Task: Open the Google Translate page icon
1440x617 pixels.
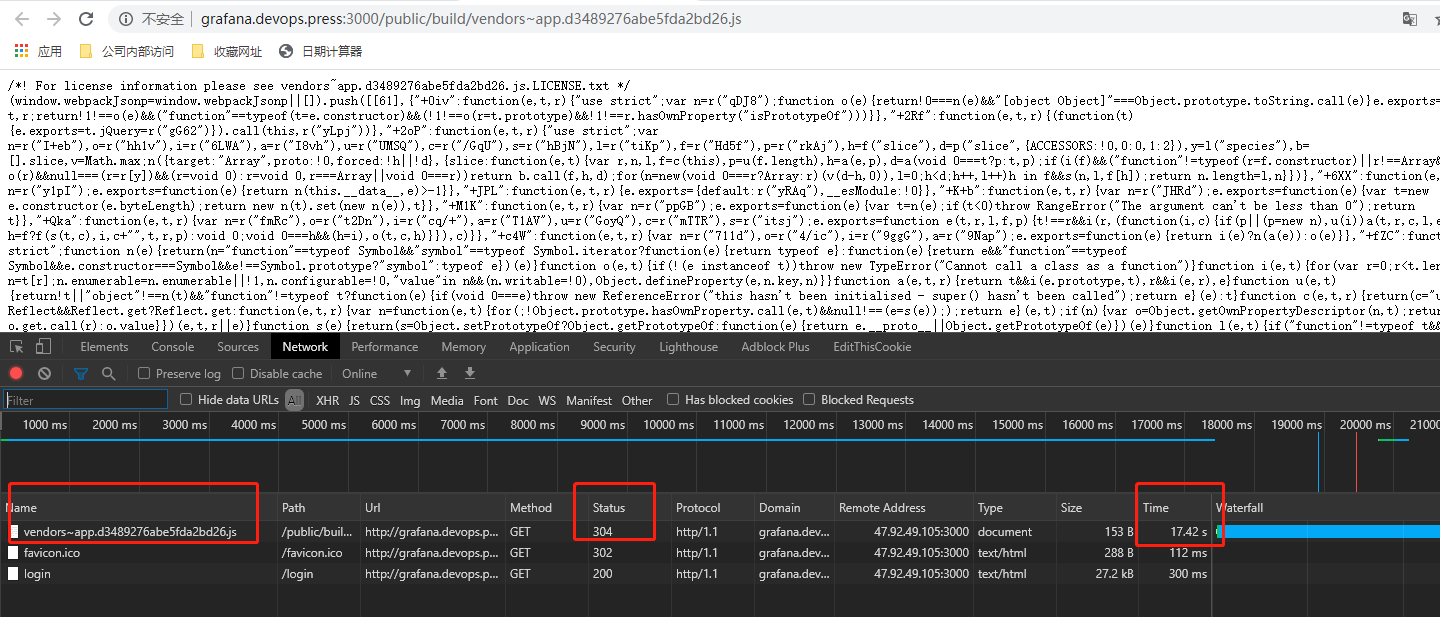Action: click(1410, 18)
